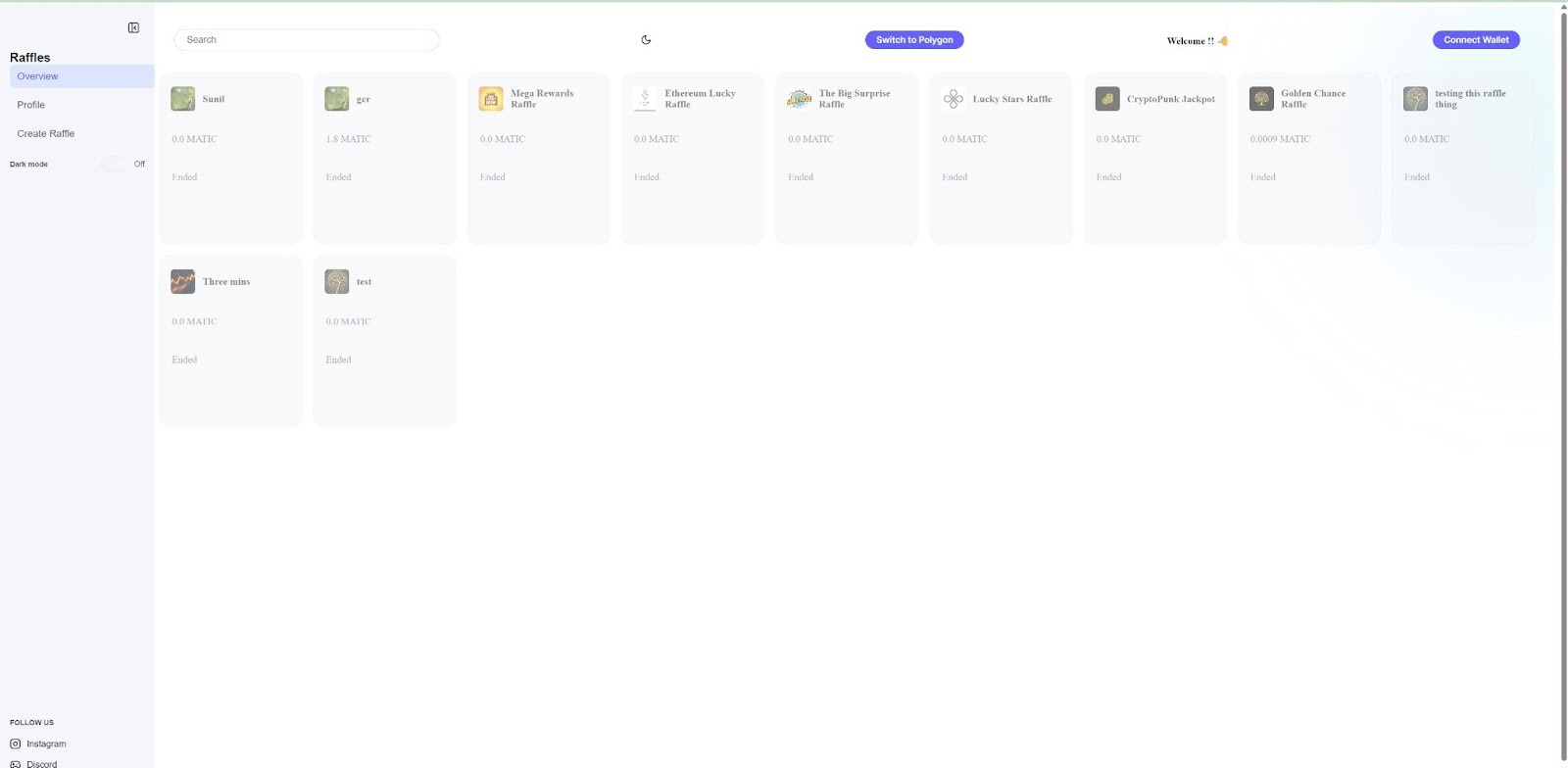Screen dimensions: 1568x768
Task: Click the ger raffle thumbnail icon
Action: [336, 99]
